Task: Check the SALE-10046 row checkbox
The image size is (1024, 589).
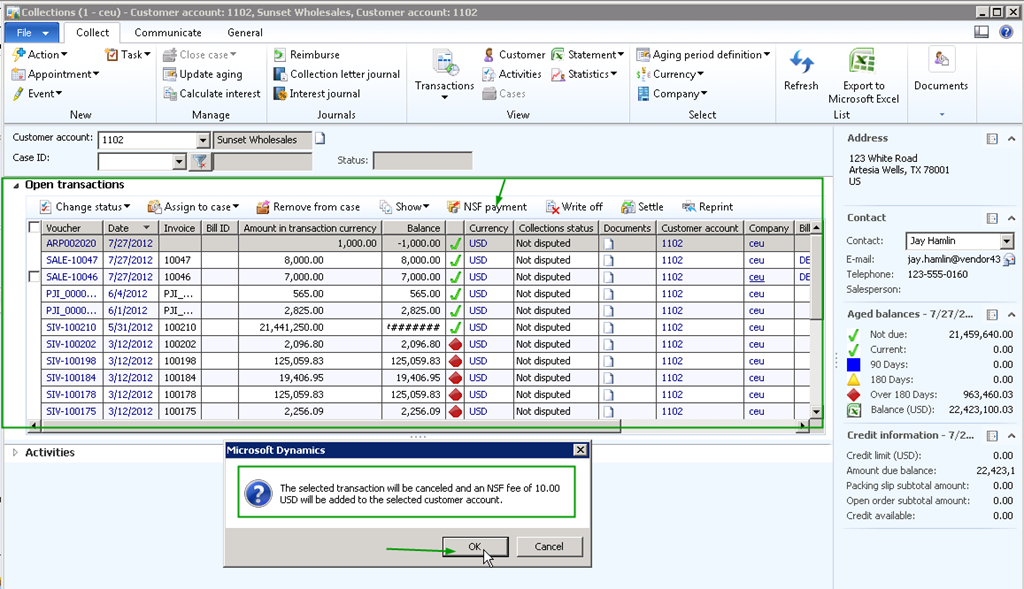Action: (35, 277)
